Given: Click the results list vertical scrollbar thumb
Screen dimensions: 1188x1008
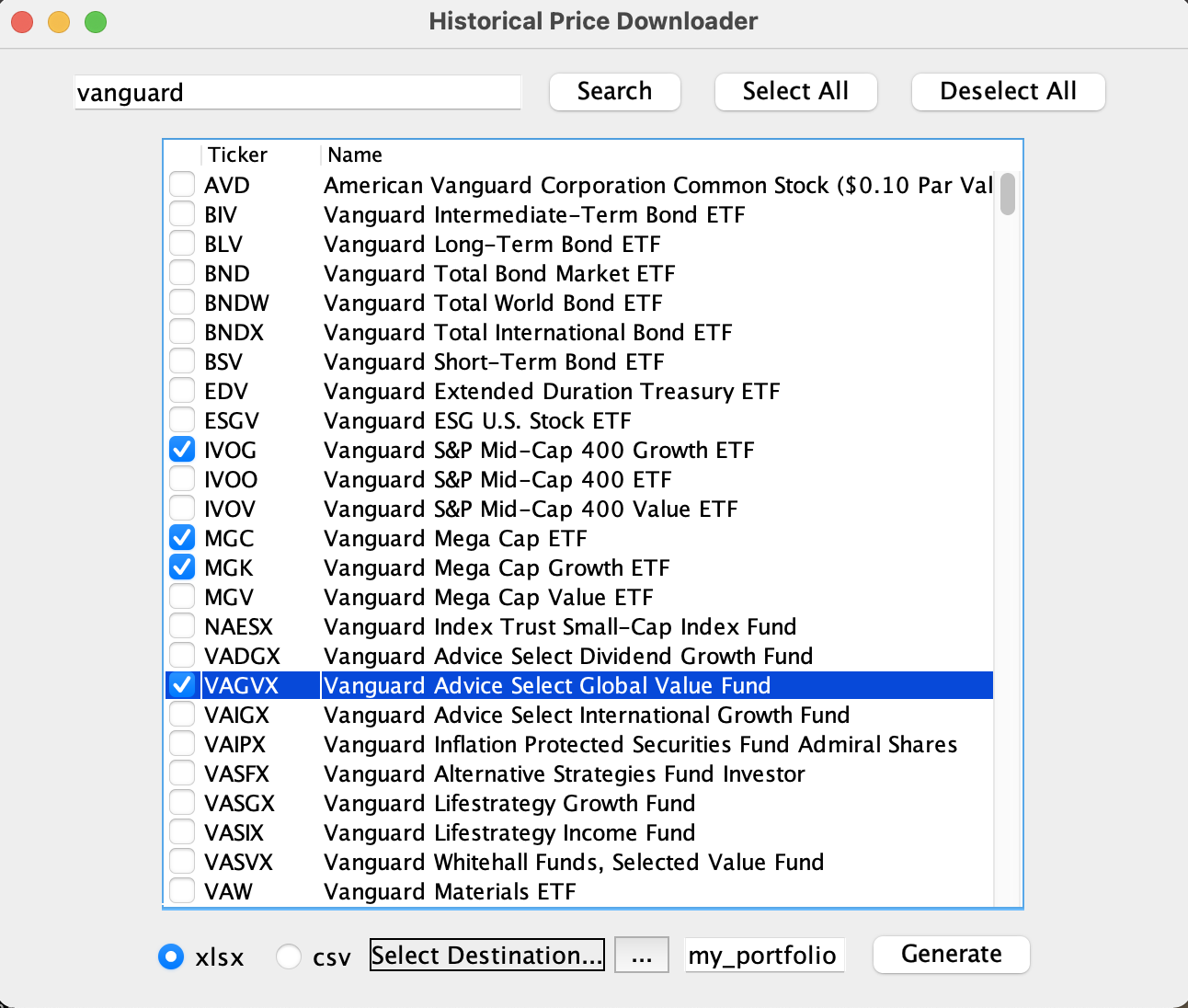Looking at the screenshot, I should tap(1008, 194).
